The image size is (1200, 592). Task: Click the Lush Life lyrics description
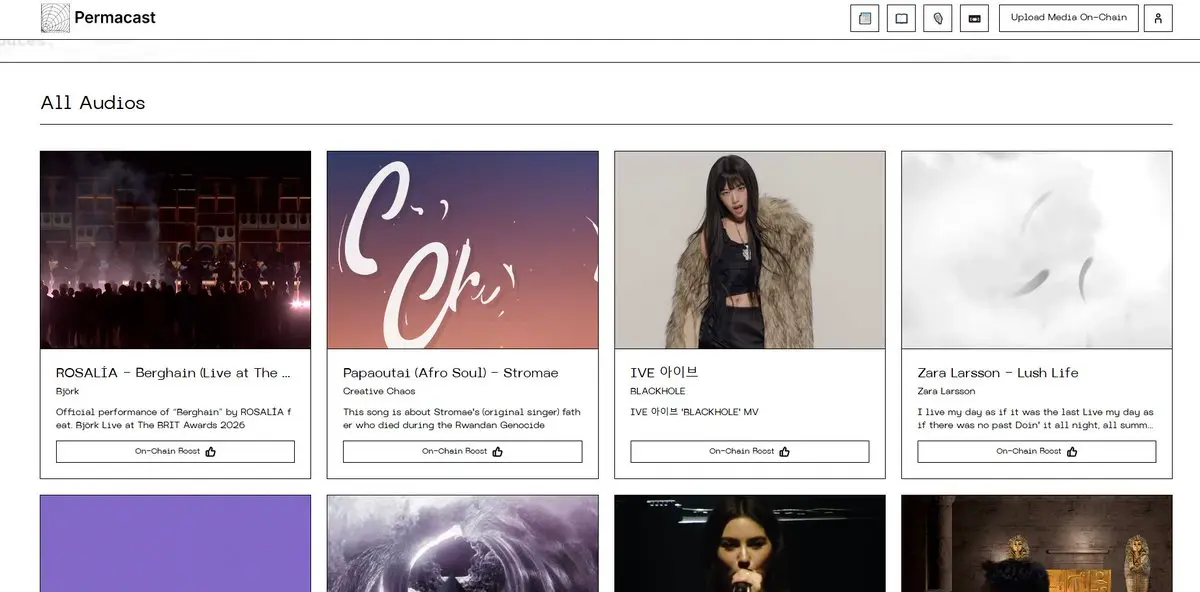[1036, 418]
